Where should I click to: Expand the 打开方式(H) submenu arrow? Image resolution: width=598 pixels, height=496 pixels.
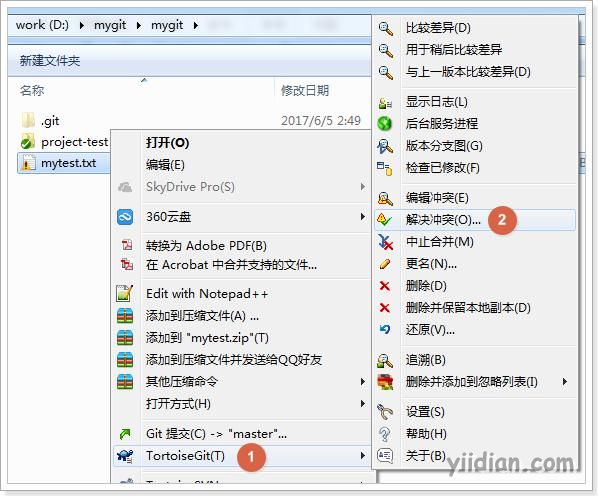click(x=362, y=403)
